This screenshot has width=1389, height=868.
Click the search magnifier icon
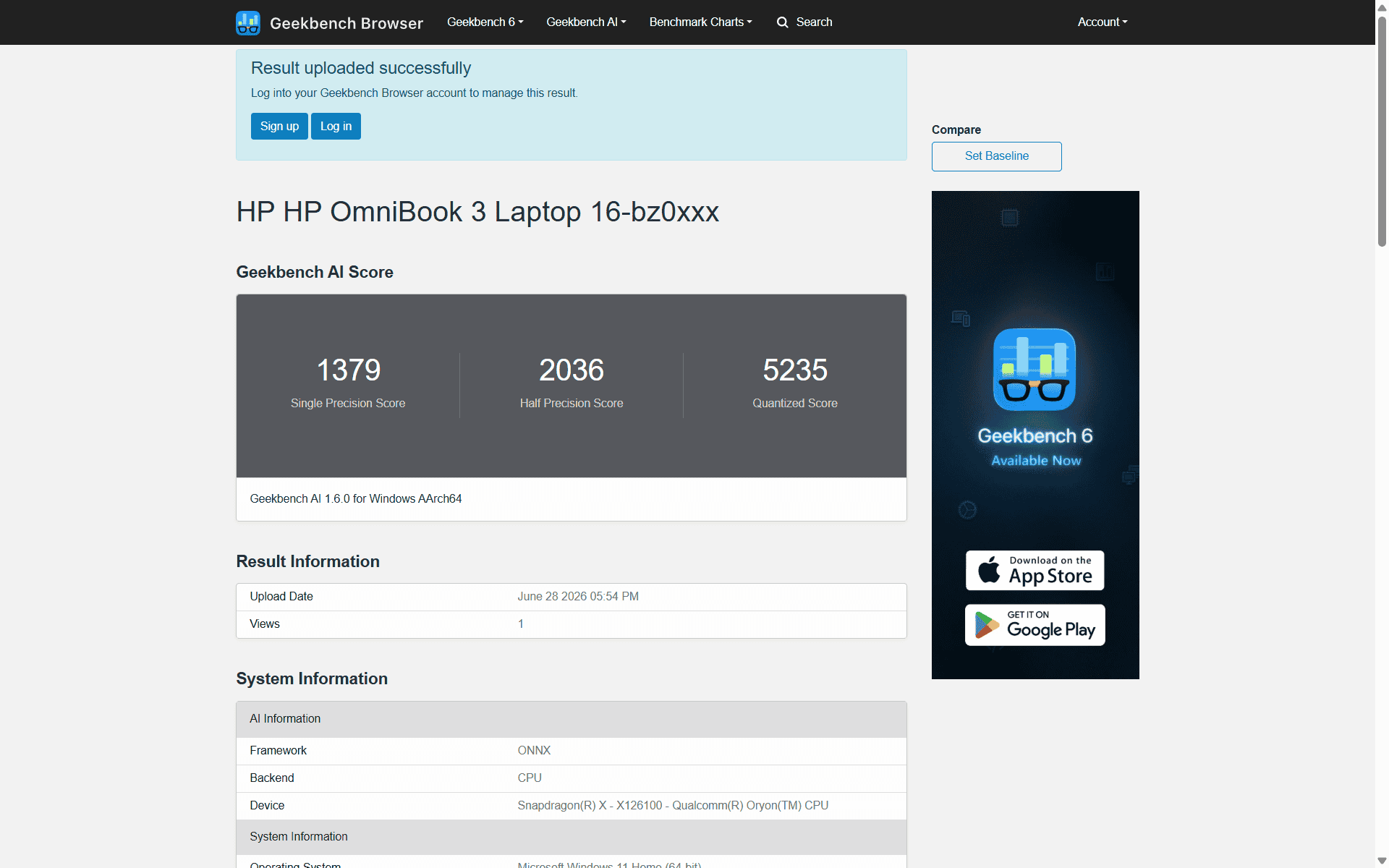click(x=782, y=22)
